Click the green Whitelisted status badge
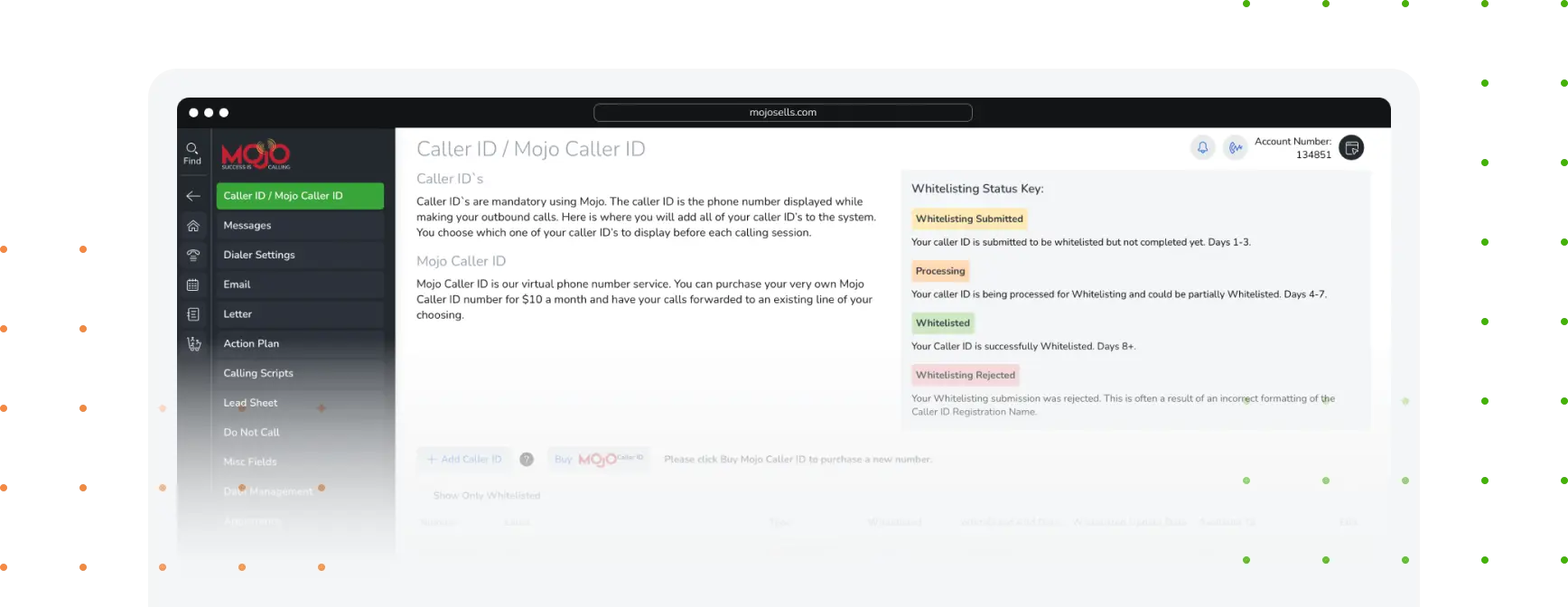This screenshot has width=1568, height=607. point(943,323)
